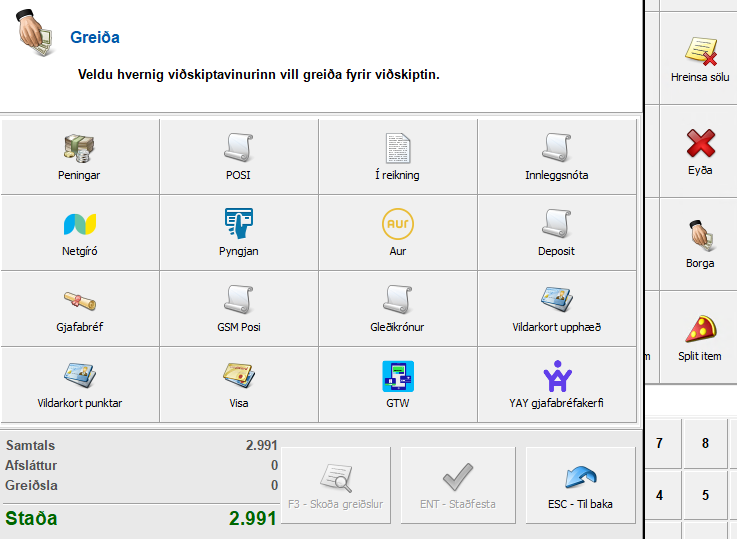Select Í reikning invoice payment

397,157
